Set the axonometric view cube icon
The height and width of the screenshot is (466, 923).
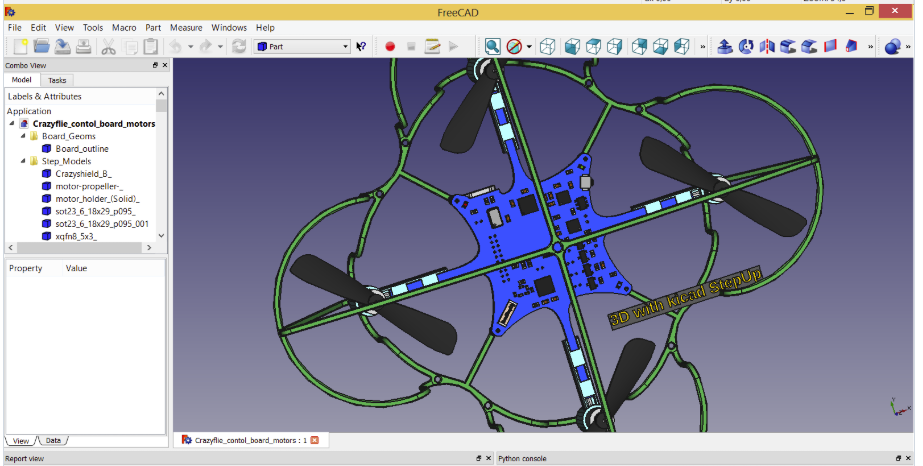[x=547, y=46]
